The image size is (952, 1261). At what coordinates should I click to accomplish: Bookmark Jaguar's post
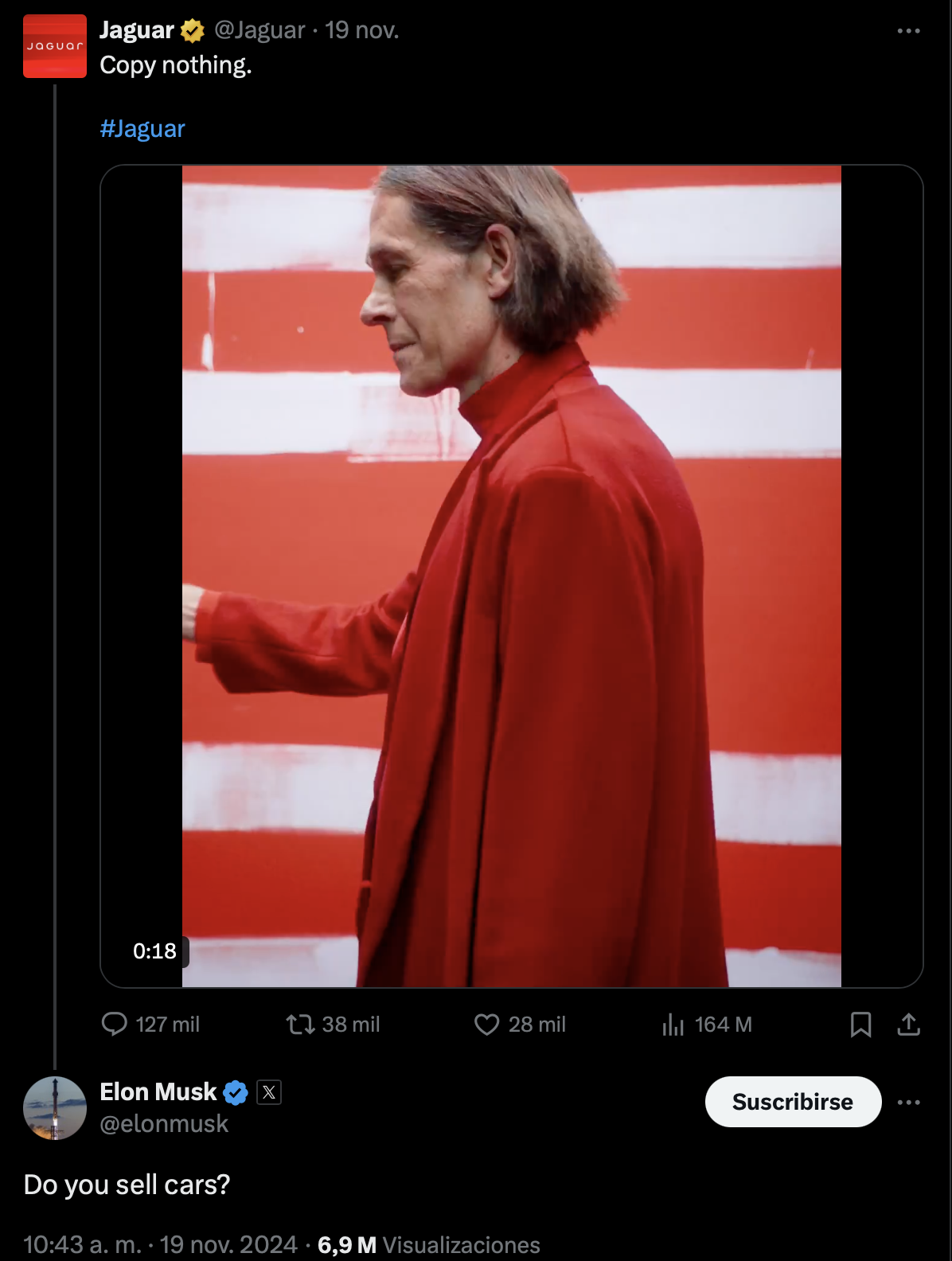click(x=860, y=1024)
